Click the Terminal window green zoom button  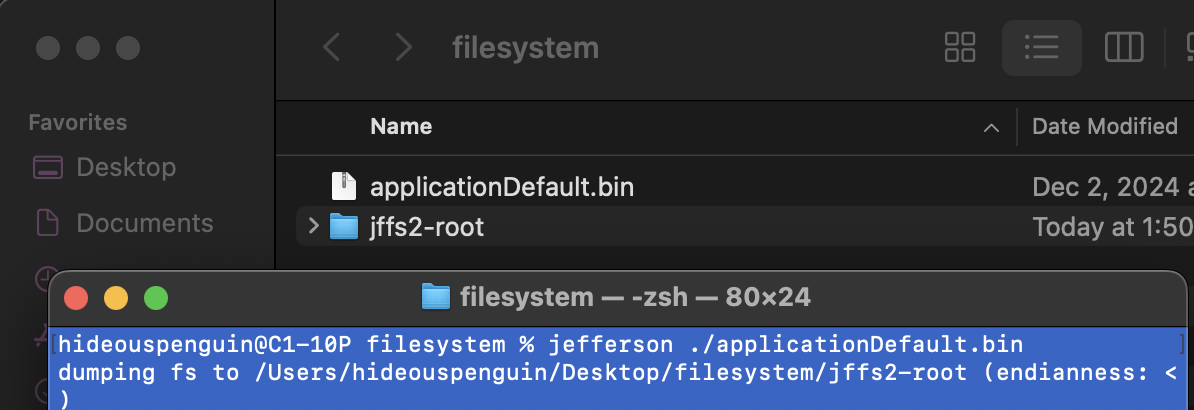tap(156, 297)
